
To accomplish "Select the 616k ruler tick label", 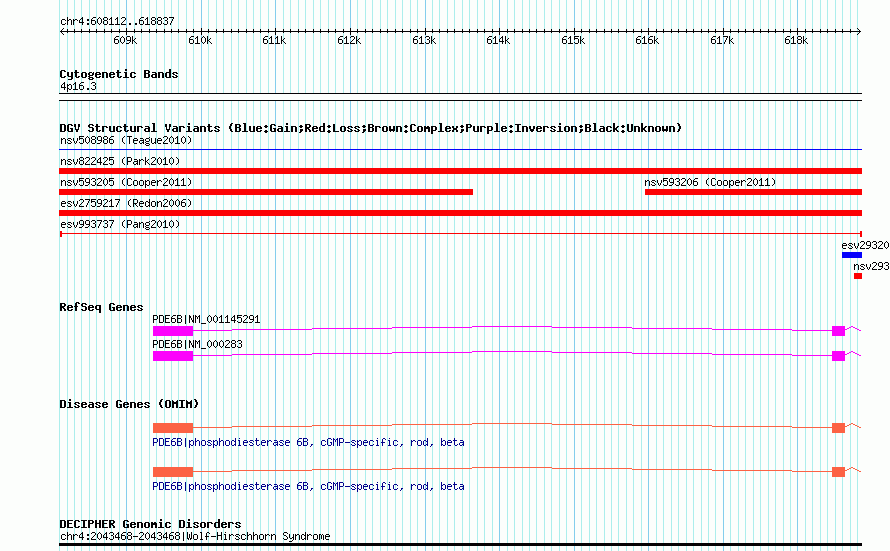I will click(647, 40).
